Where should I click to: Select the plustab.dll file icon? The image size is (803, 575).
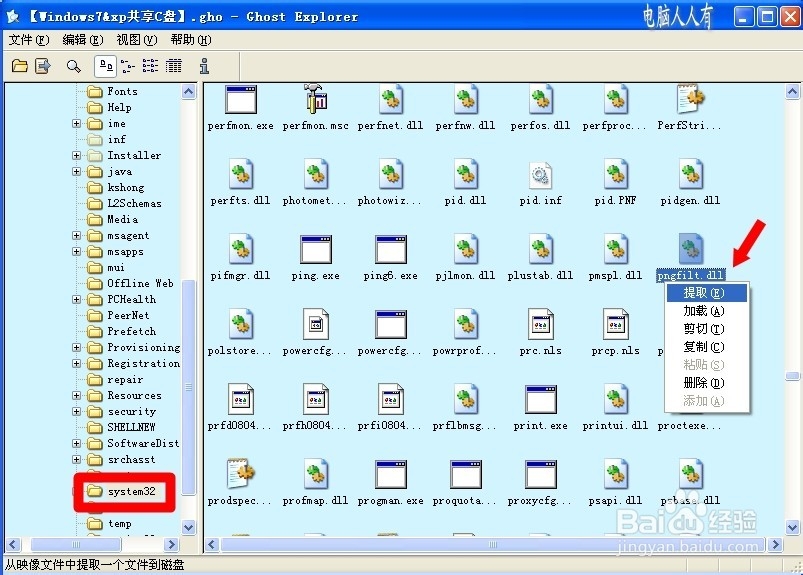pyautogui.click(x=541, y=249)
